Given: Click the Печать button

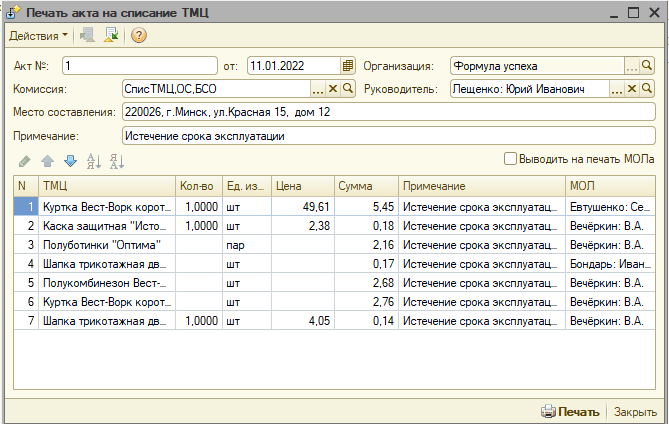Looking at the screenshot, I should pyautogui.click(x=570, y=411).
